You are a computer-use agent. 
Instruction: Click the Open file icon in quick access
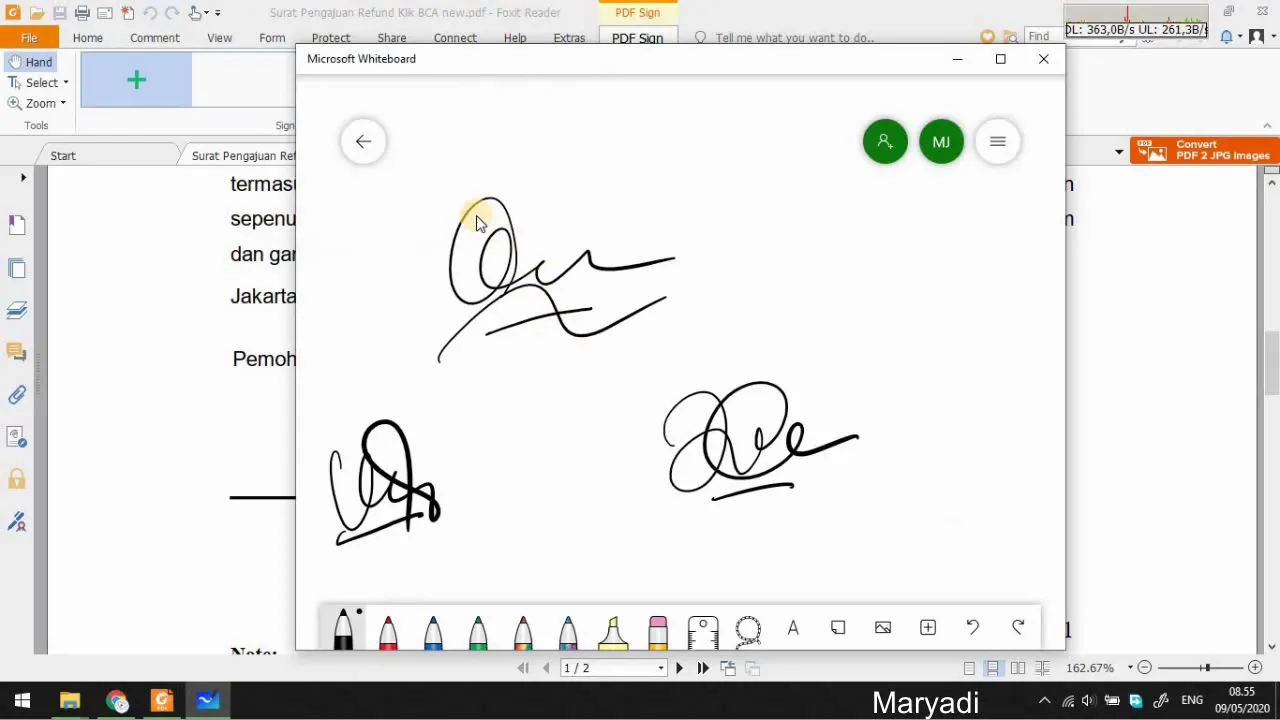(x=37, y=13)
